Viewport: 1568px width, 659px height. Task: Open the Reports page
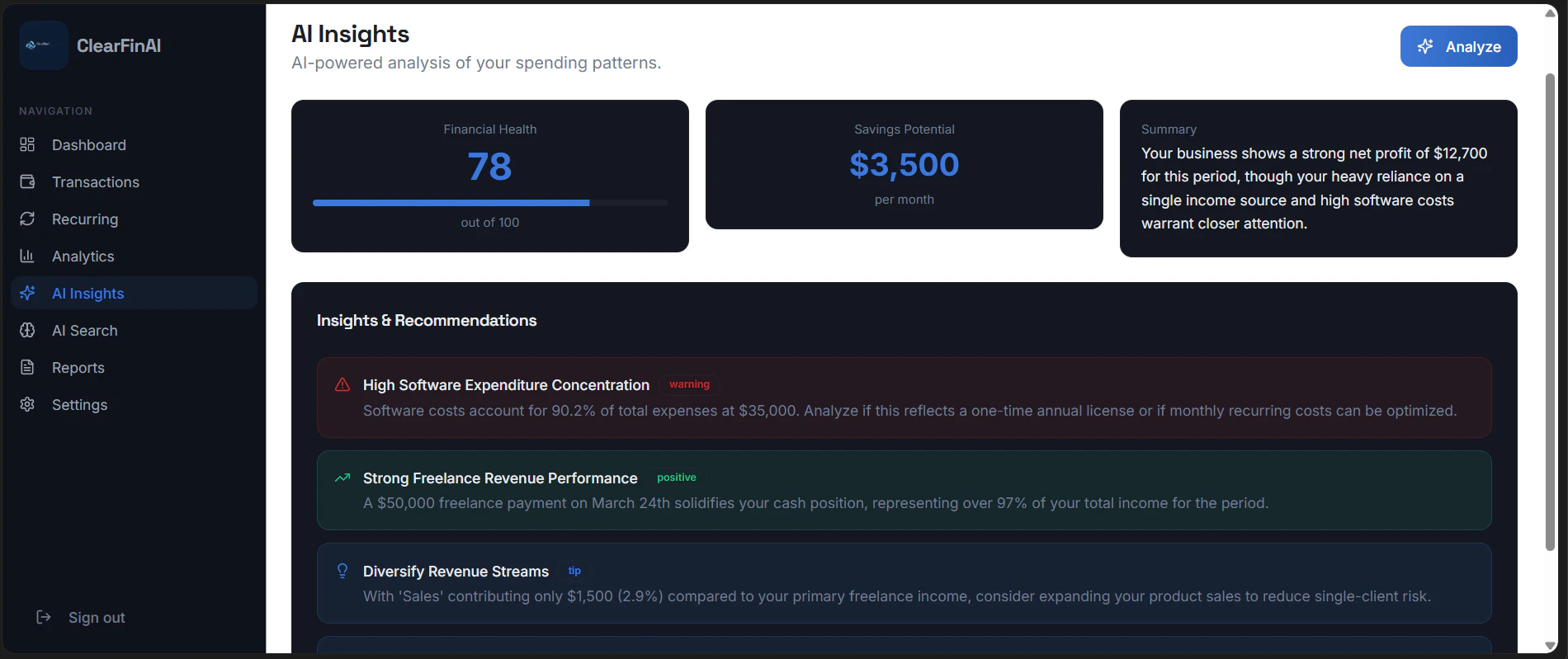click(x=135, y=367)
